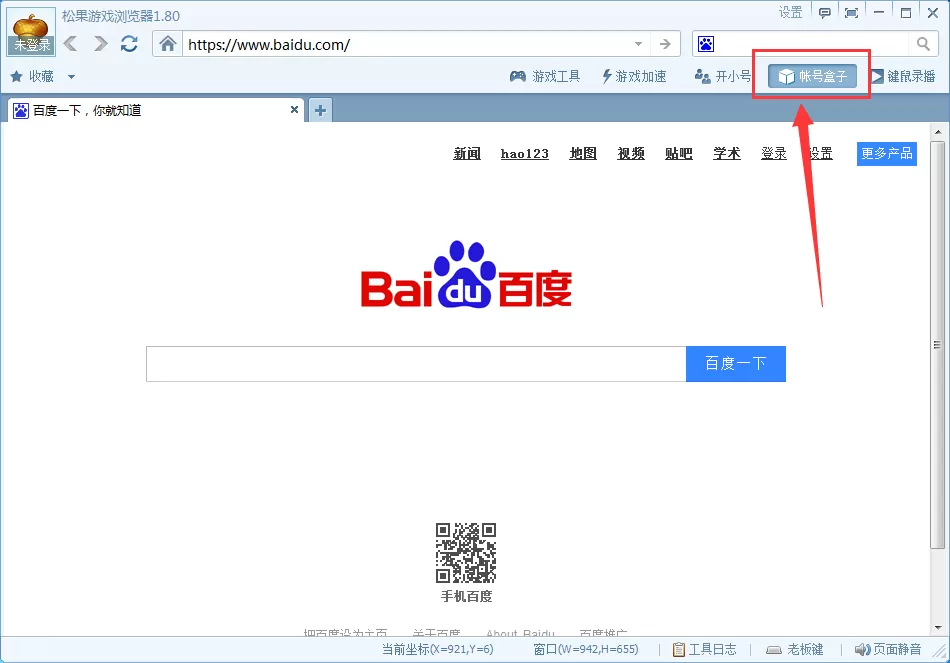This screenshot has width=950, height=663.
Task: Click the 老板键 boss key
Action: [x=795, y=650]
